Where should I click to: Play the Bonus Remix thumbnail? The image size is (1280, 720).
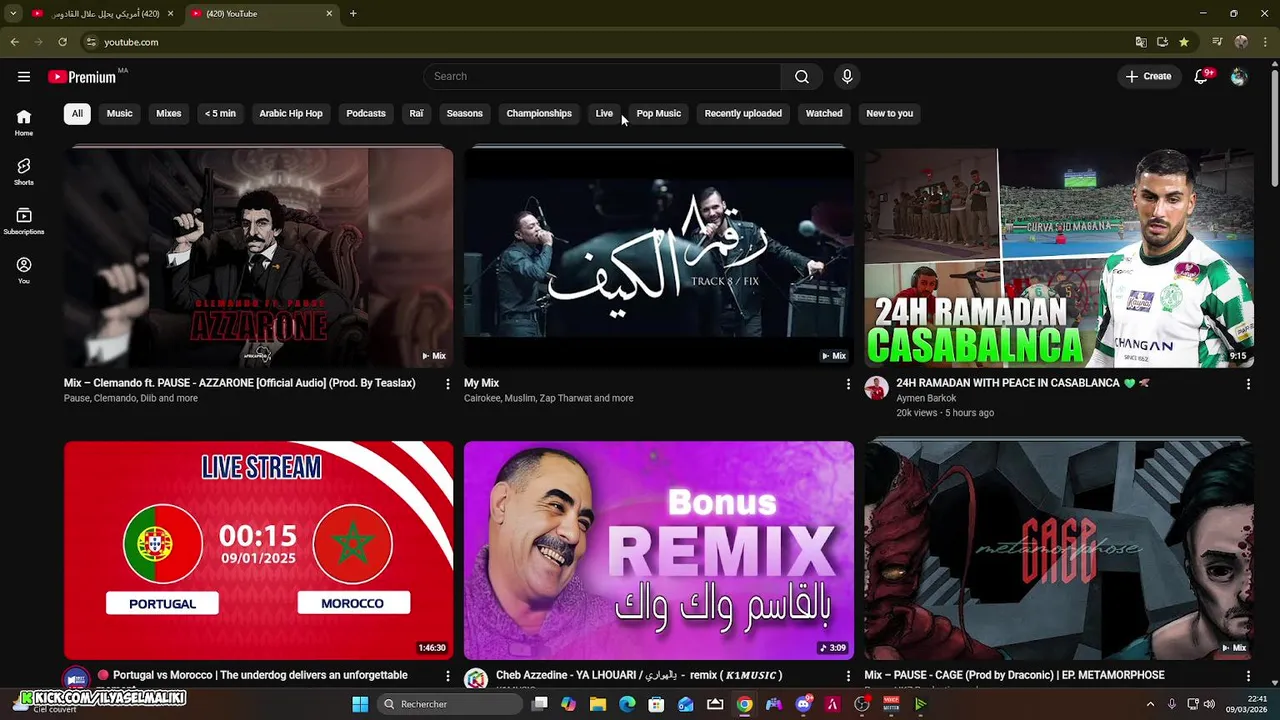coord(659,550)
